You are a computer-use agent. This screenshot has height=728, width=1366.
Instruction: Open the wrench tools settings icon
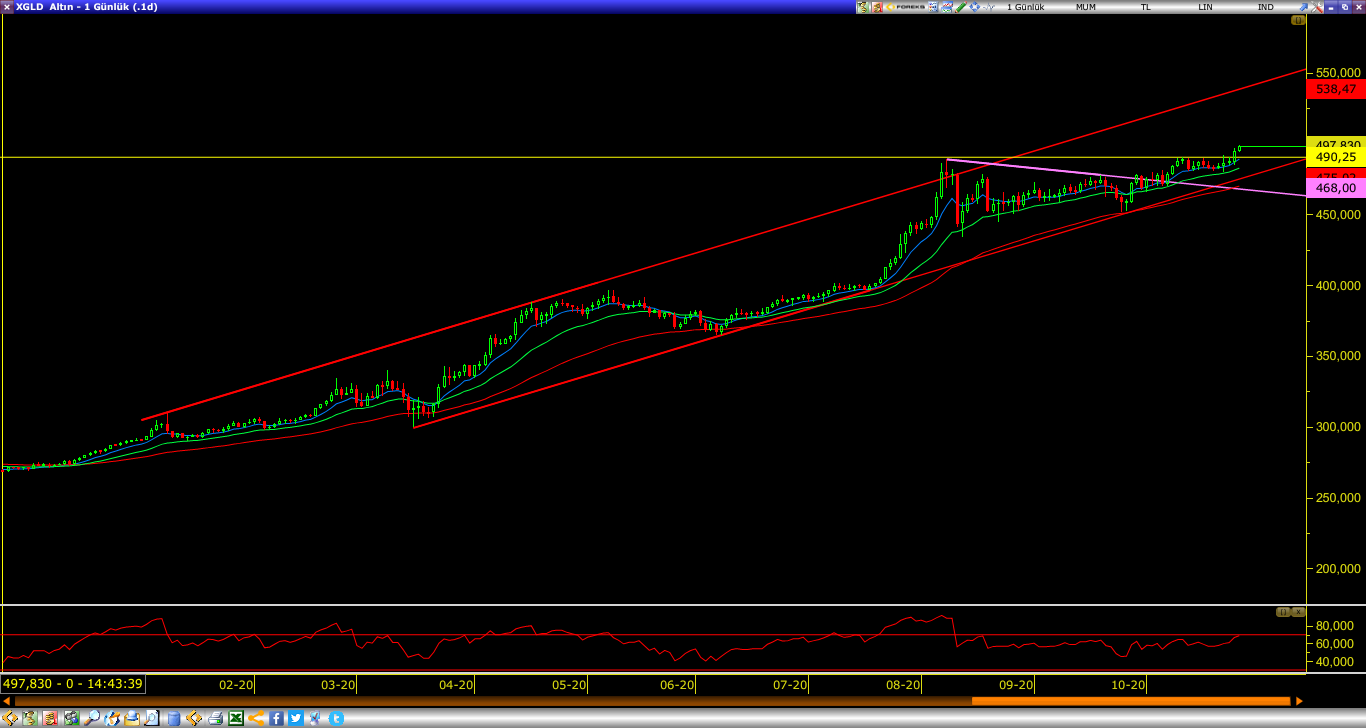pos(1317,7)
